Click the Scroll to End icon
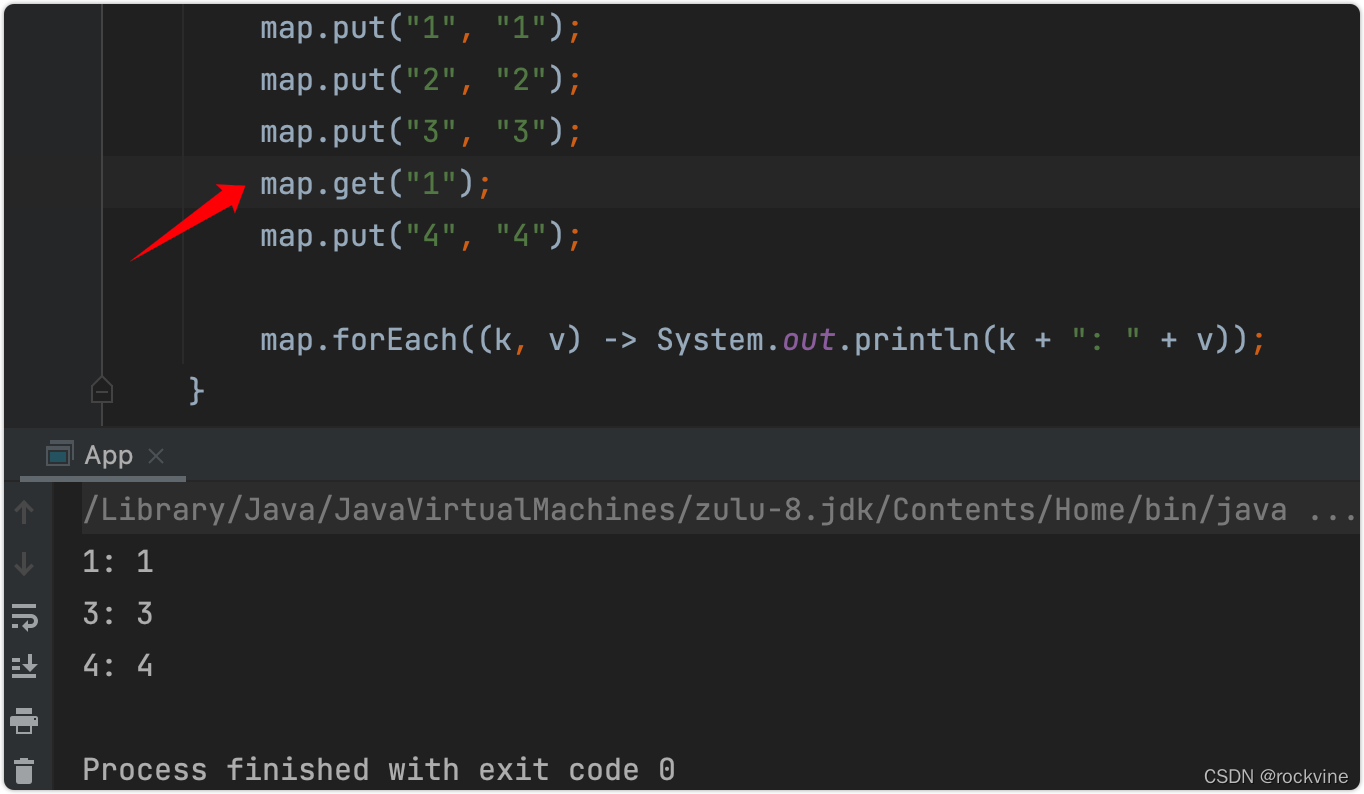Image resolution: width=1364 pixels, height=794 pixels. tap(25, 667)
